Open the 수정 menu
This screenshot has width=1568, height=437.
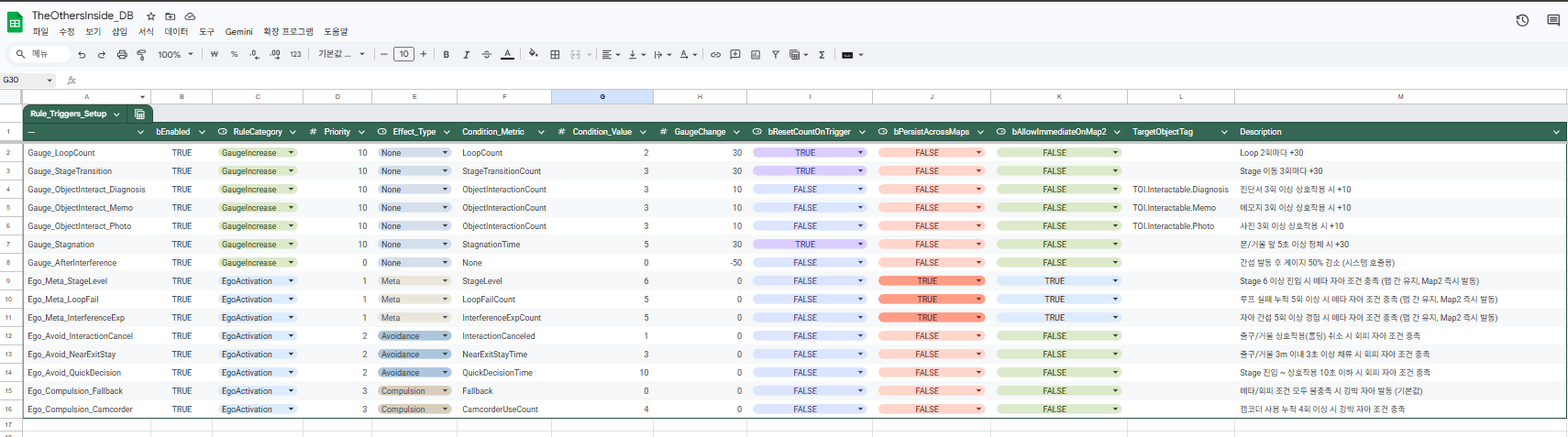[67, 32]
